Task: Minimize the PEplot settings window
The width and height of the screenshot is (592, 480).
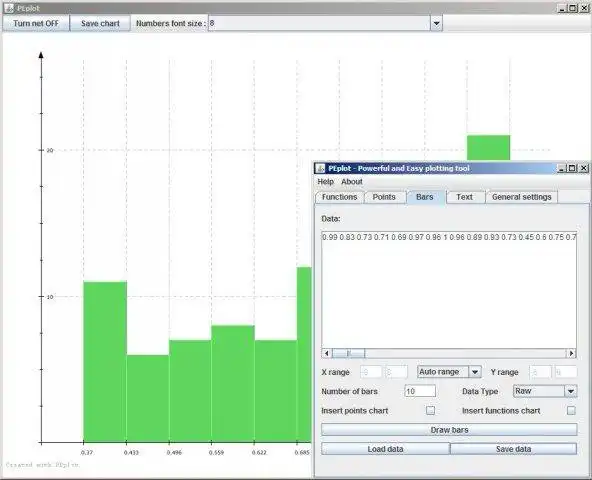Action: coord(562,168)
